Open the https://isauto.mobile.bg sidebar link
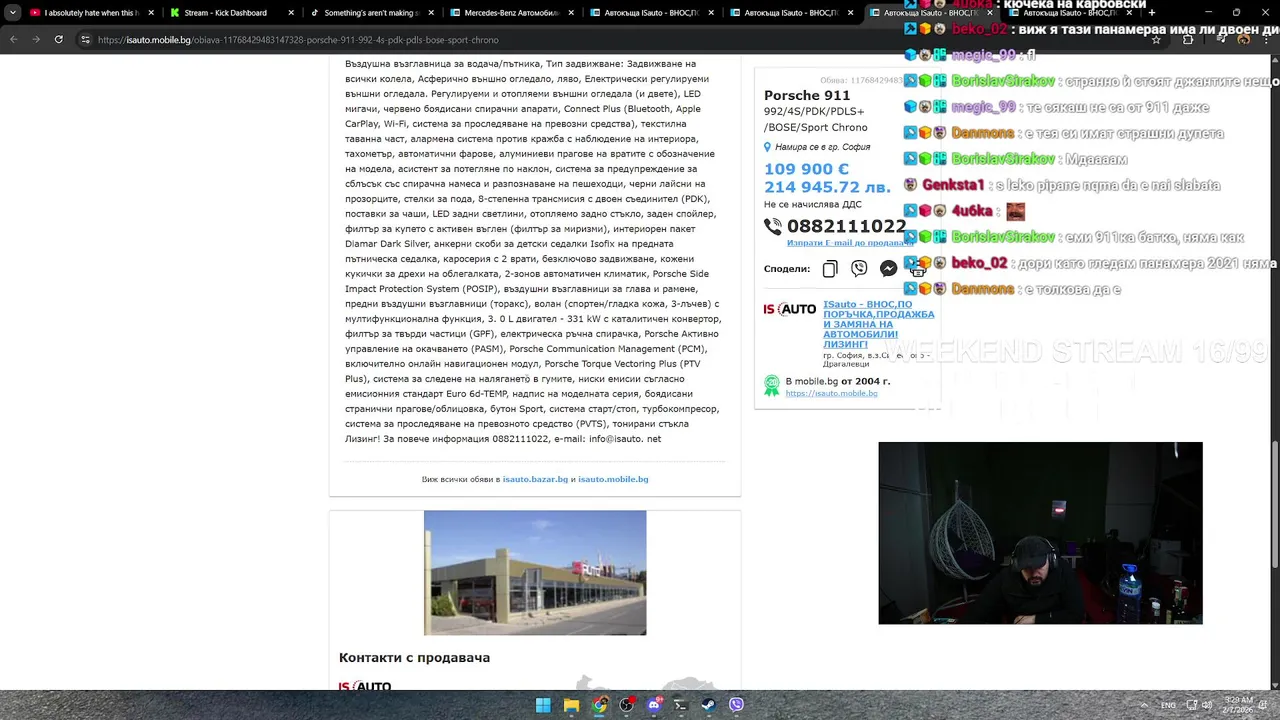 click(831, 394)
